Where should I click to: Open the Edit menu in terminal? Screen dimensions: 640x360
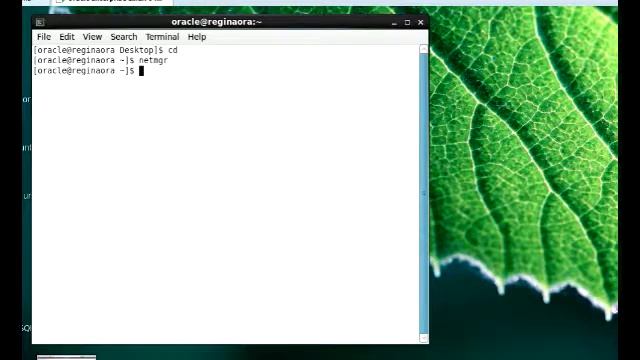tap(67, 37)
